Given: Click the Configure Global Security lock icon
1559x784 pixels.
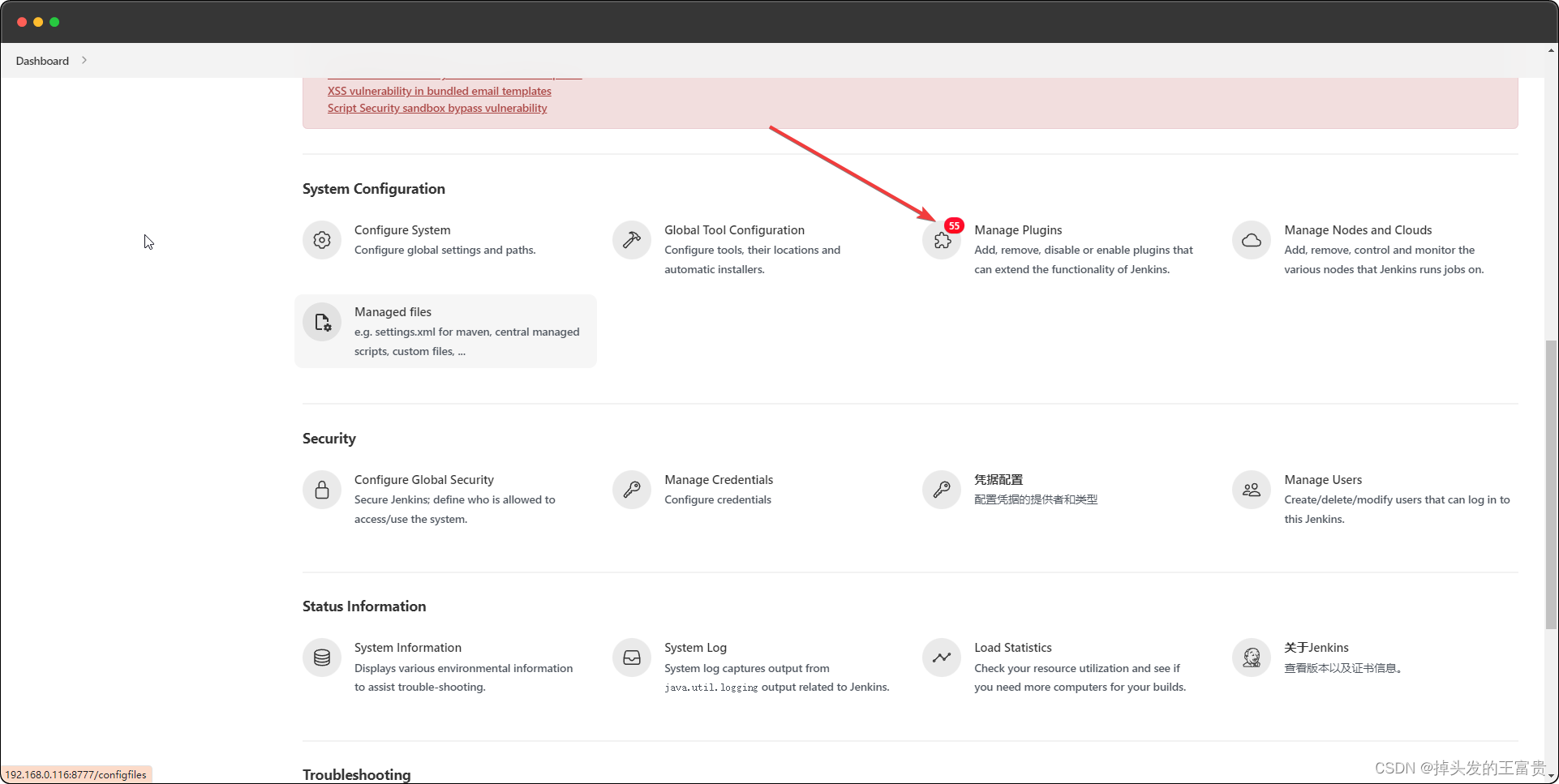Looking at the screenshot, I should click(x=322, y=490).
